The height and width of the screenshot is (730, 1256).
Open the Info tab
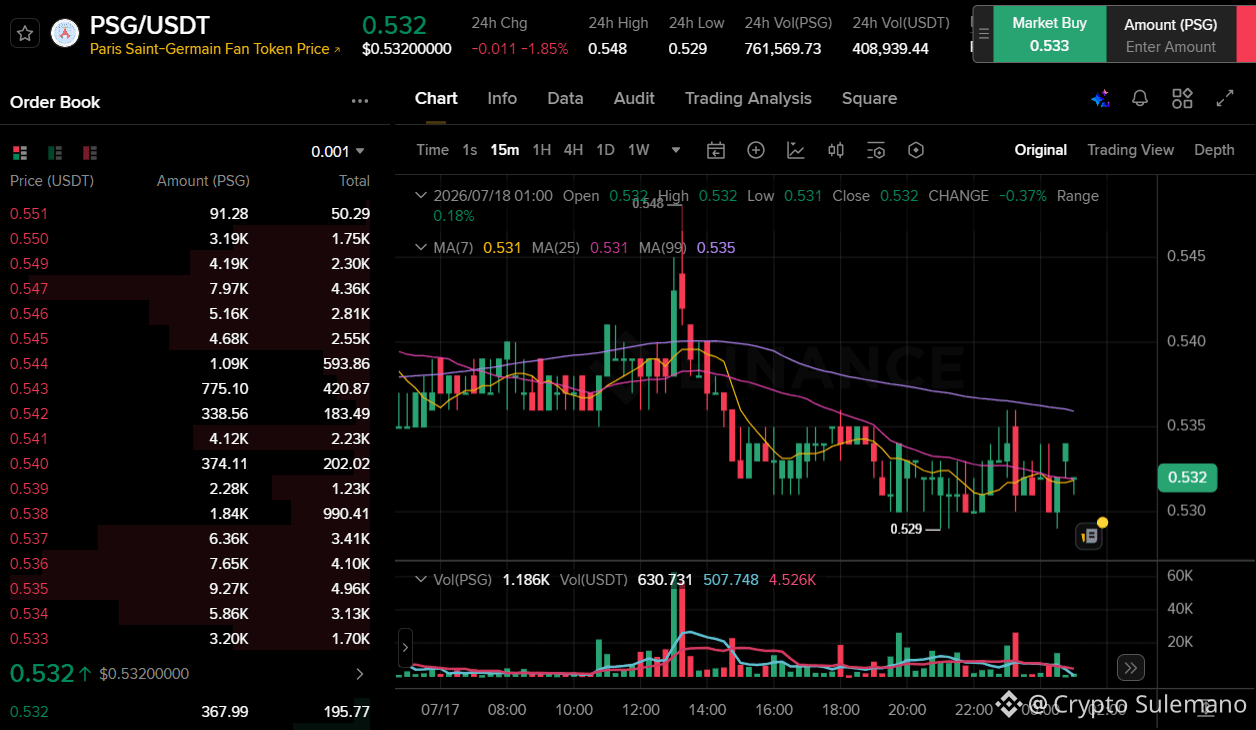(502, 98)
